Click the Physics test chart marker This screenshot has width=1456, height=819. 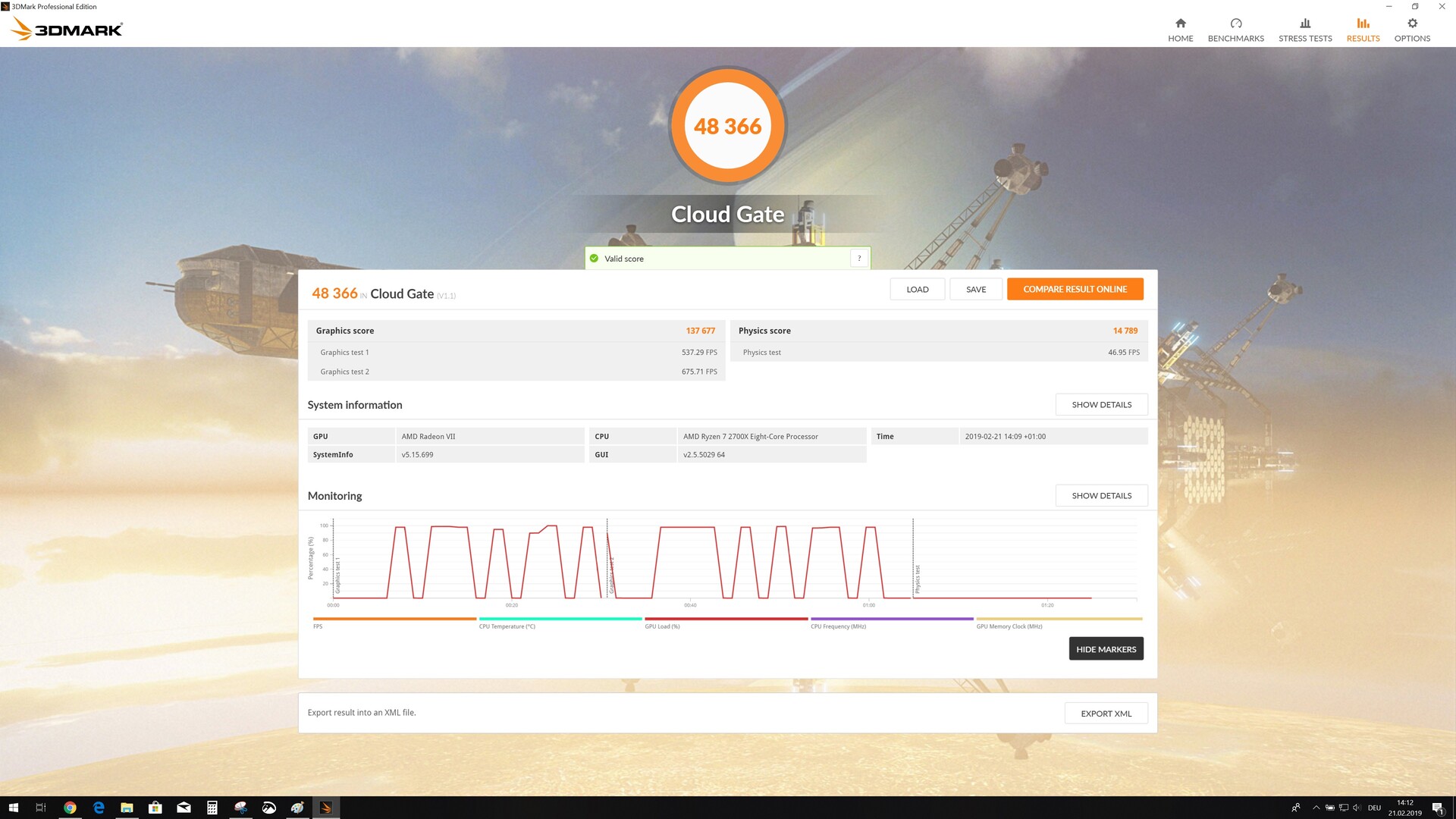click(917, 579)
